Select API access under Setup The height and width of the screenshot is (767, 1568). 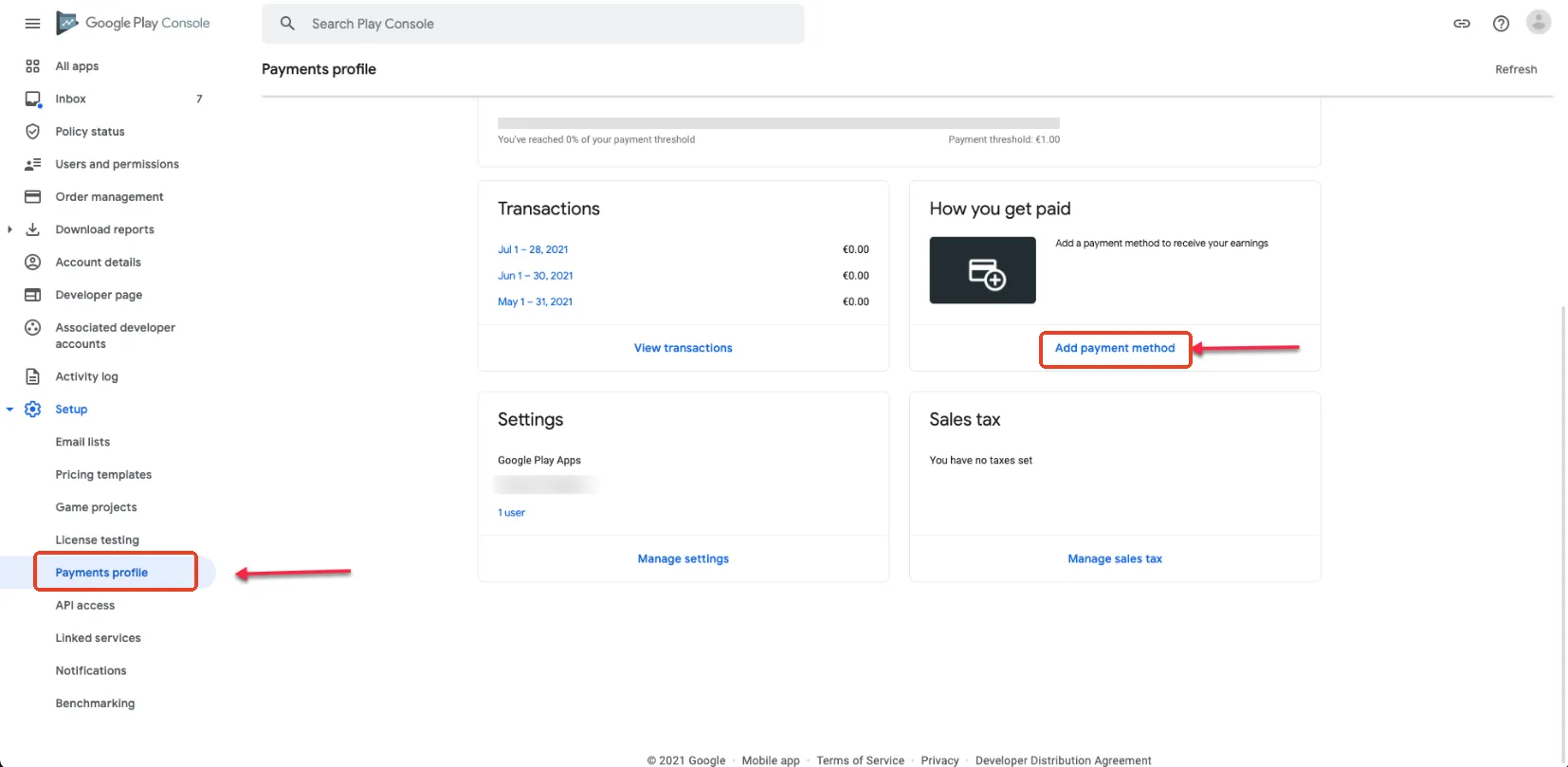(x=84, y=606)
